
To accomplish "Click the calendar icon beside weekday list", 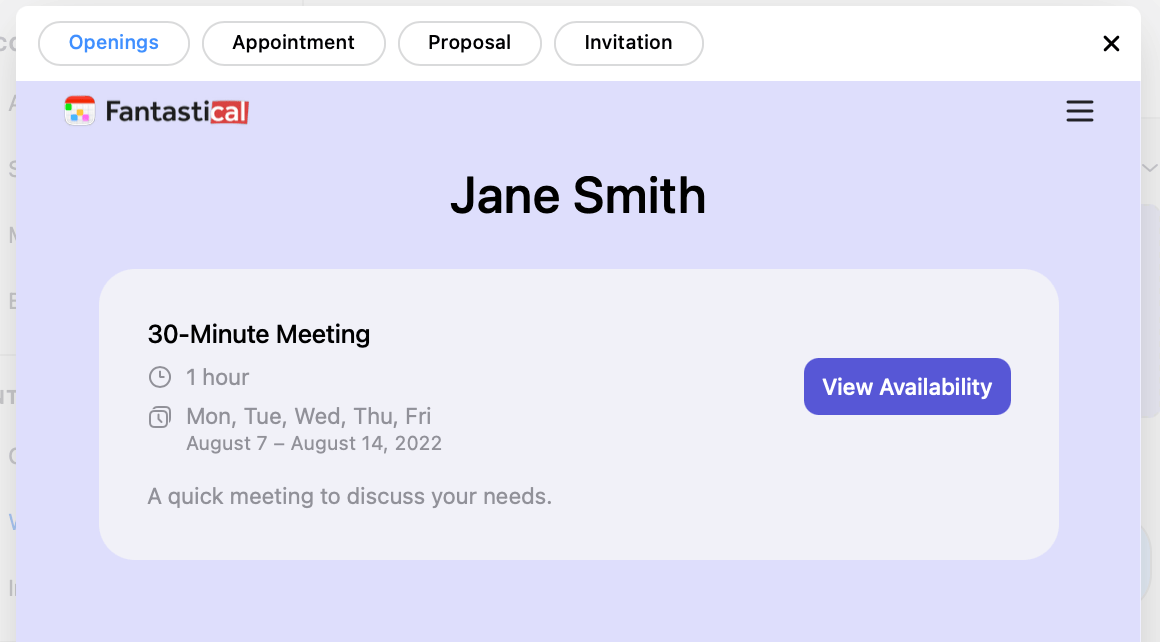I will 159,417.
